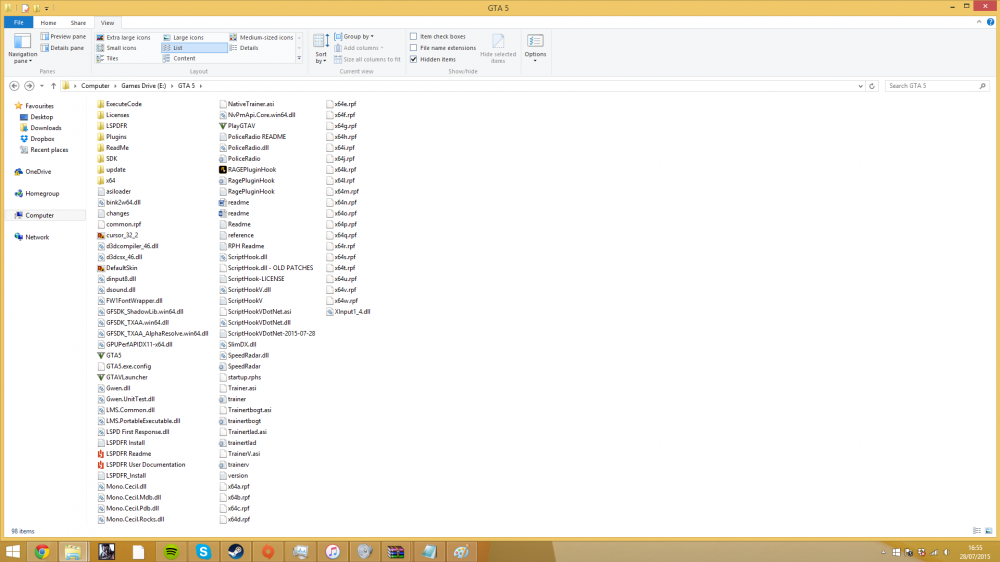Open Spotify from the taskbar
This screenshot has width=1000, height=562.
[x=171, y=551]
